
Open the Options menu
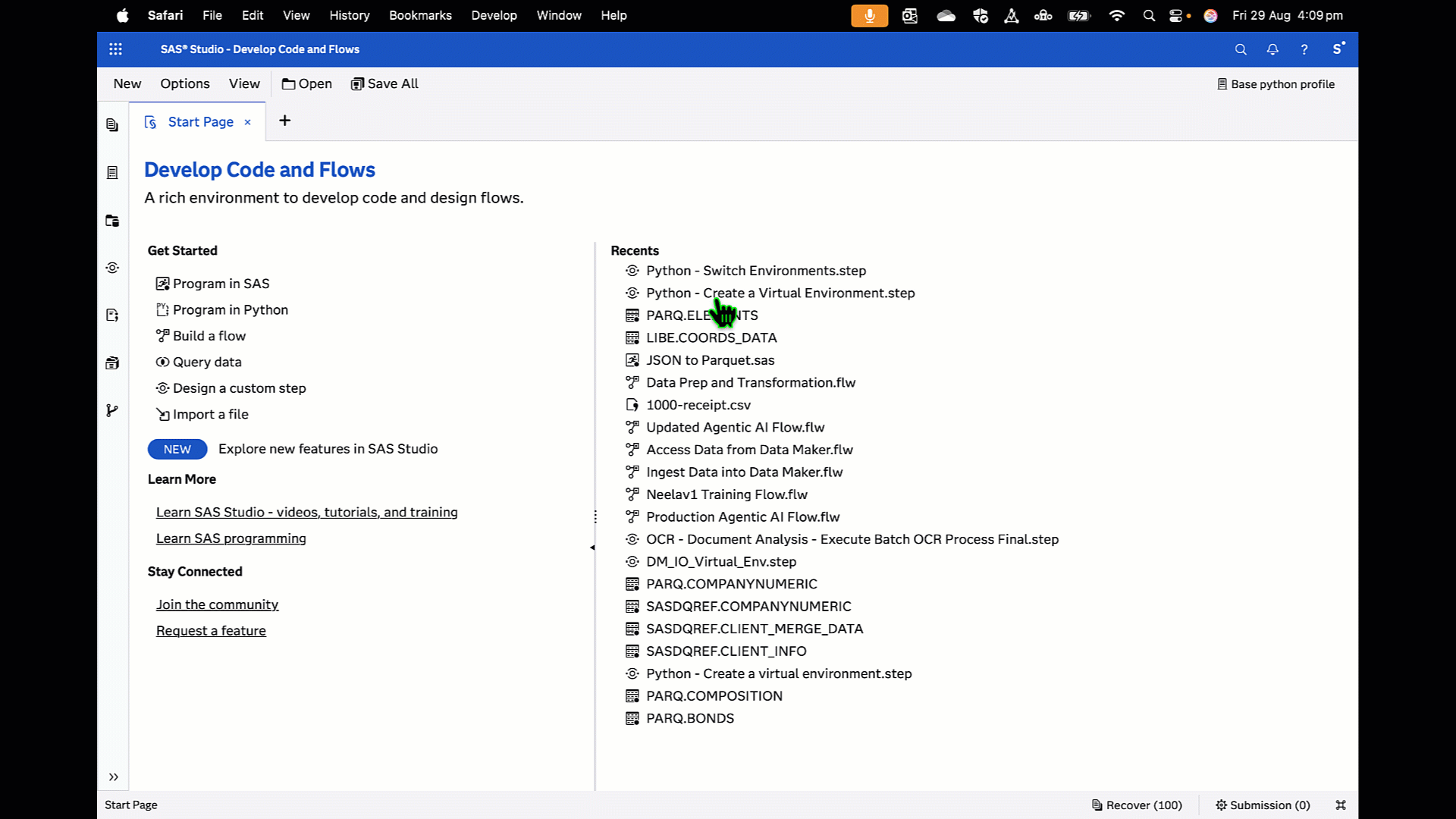(185, 83)
